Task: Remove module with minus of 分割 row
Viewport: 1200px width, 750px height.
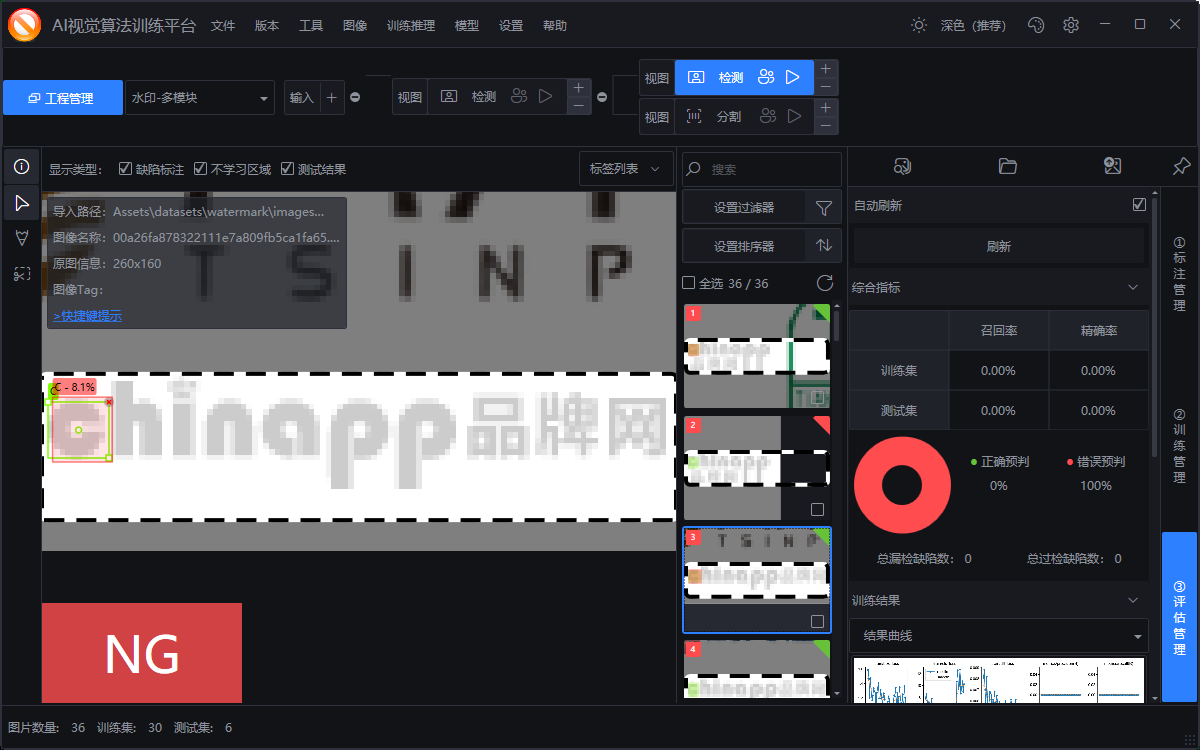Action: click(x=825, y=125)
